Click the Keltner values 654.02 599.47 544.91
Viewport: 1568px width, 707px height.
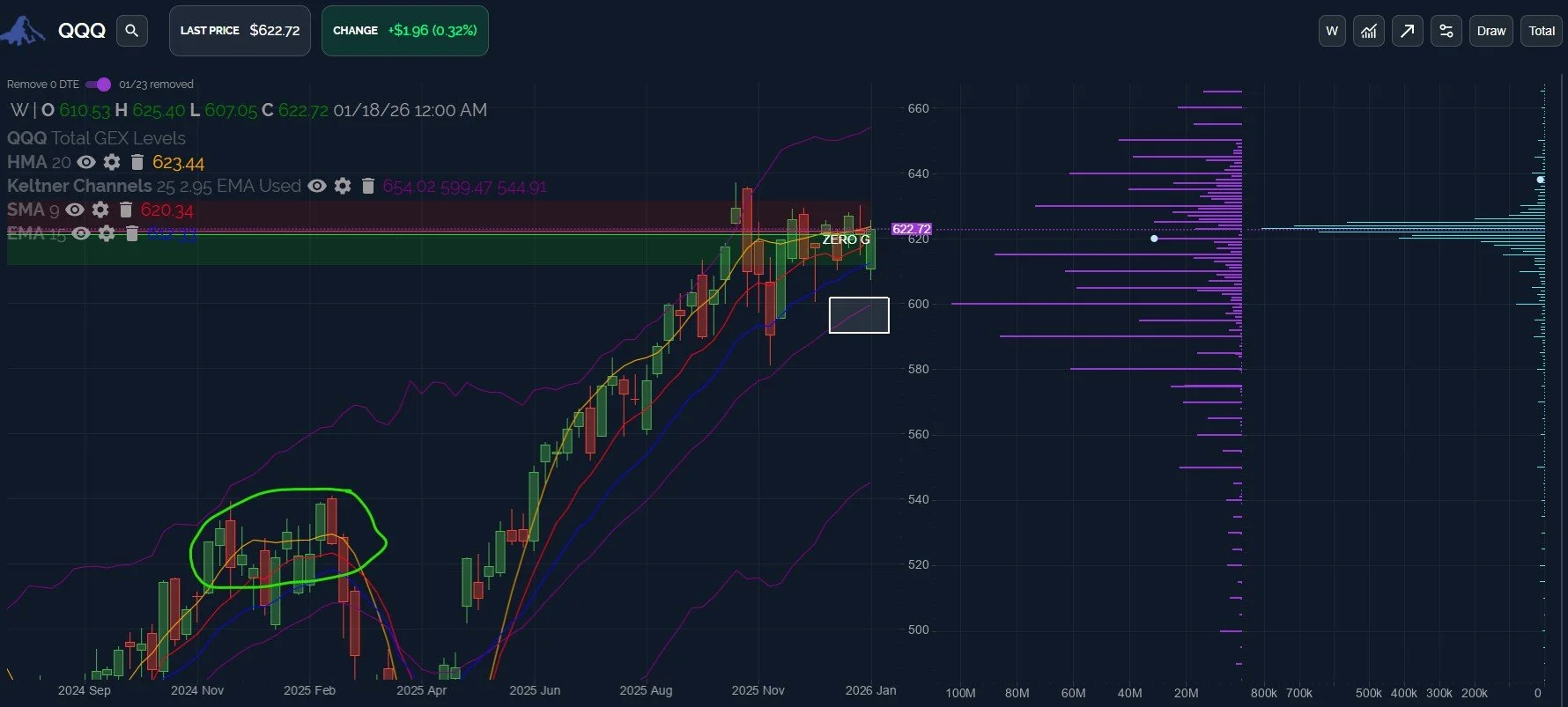pyautogui.click(x=465, y=187)
